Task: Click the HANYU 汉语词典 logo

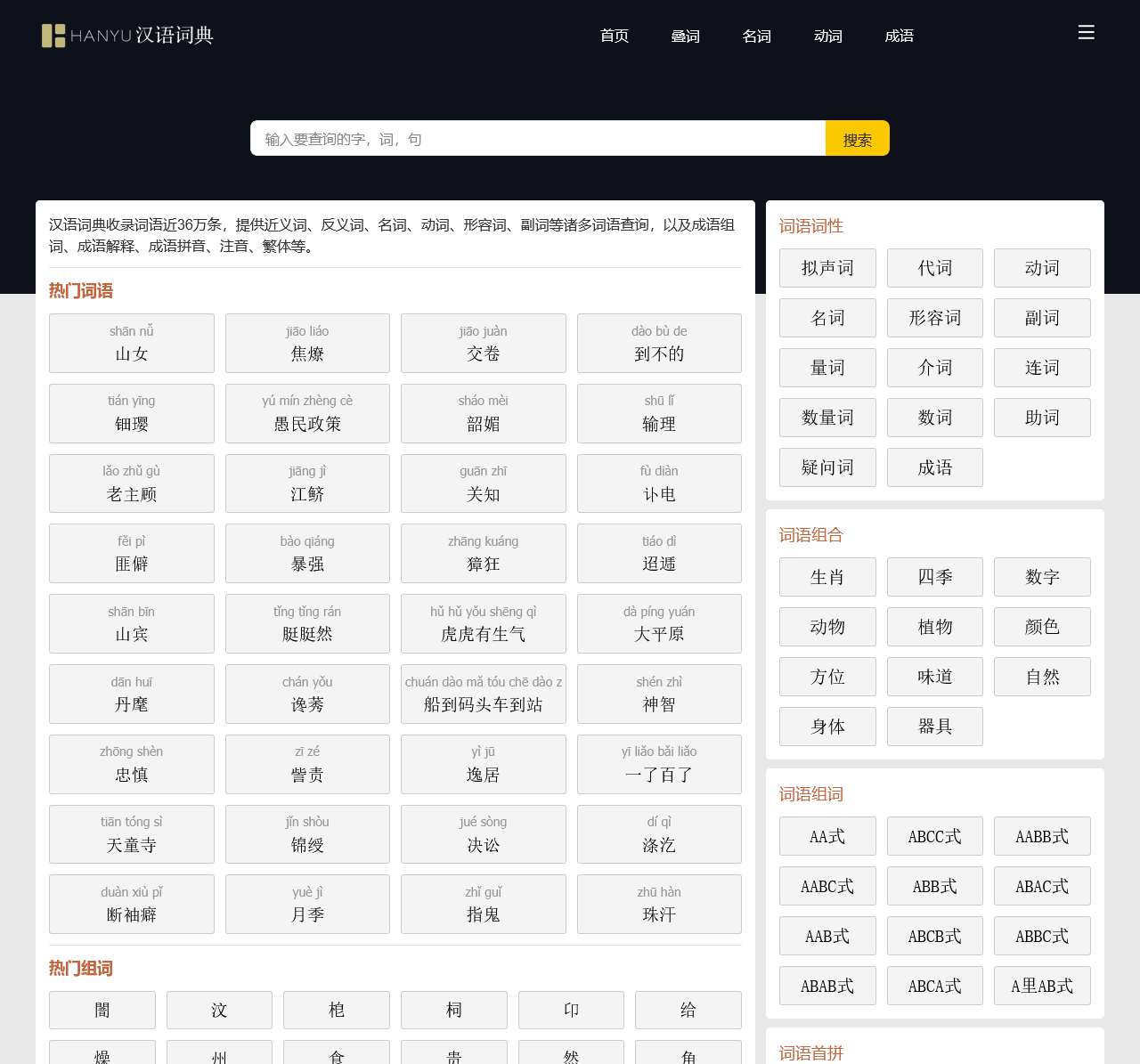Action: [127, 36]
